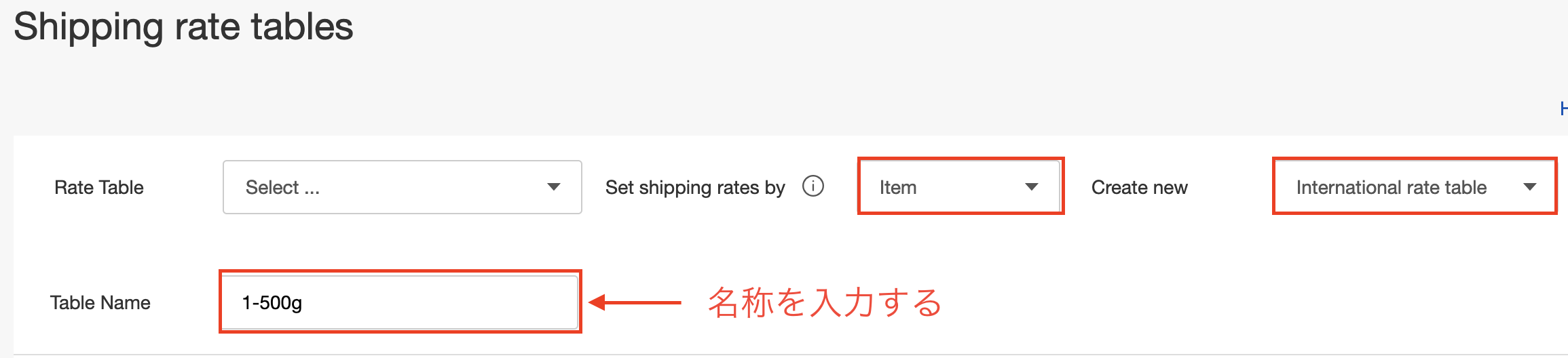This screenshot has height=358, width=1568.
Task: Click the info icon beside Set shipping rates by
Action: point(813,186)
